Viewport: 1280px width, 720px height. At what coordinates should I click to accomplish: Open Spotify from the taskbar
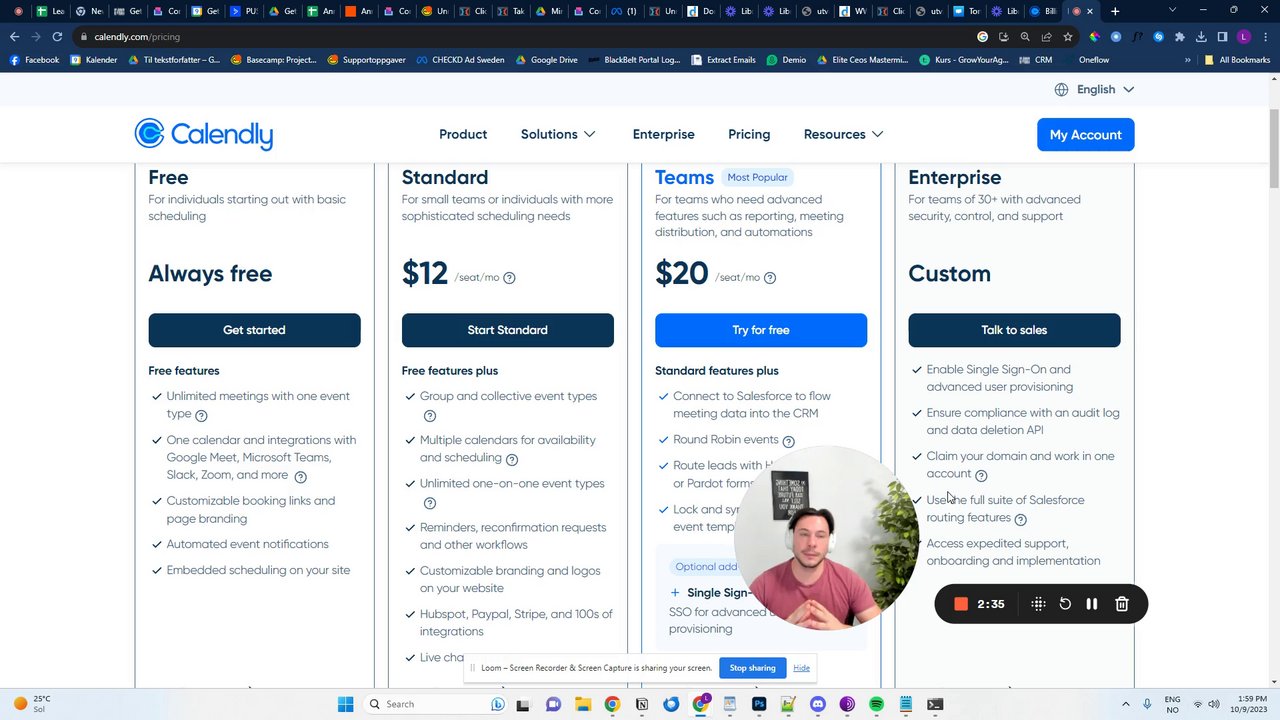tap(876, 704)
